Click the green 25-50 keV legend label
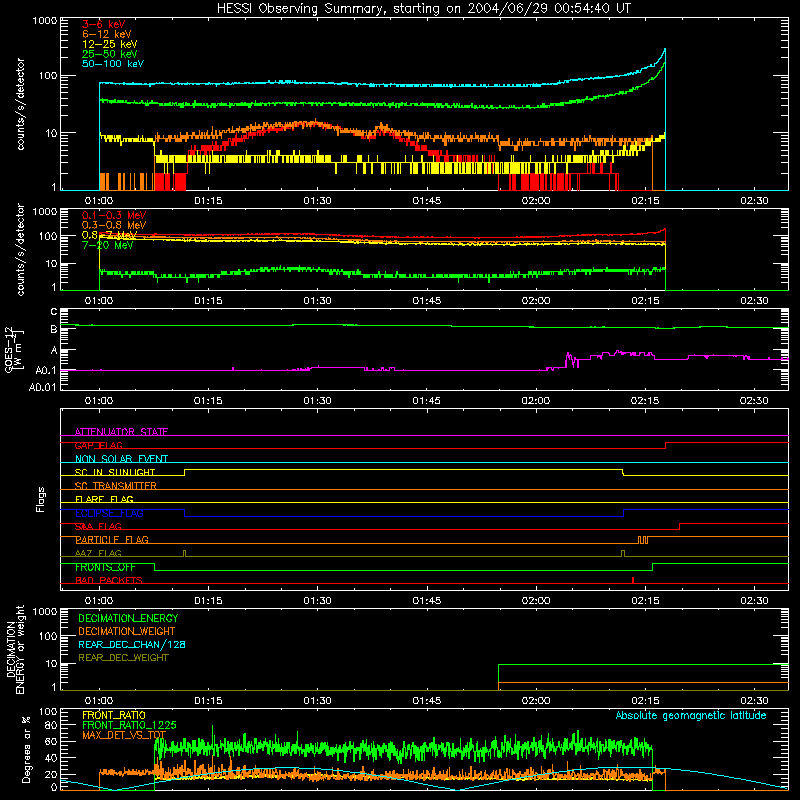Viewport: 800px width, 800px height. click(x=110, y=54)
